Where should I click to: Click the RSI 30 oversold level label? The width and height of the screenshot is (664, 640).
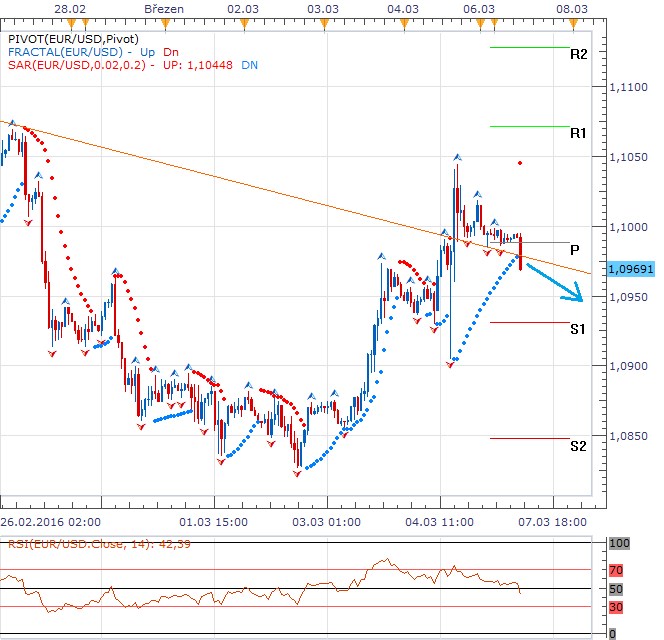tap(617, 606)
